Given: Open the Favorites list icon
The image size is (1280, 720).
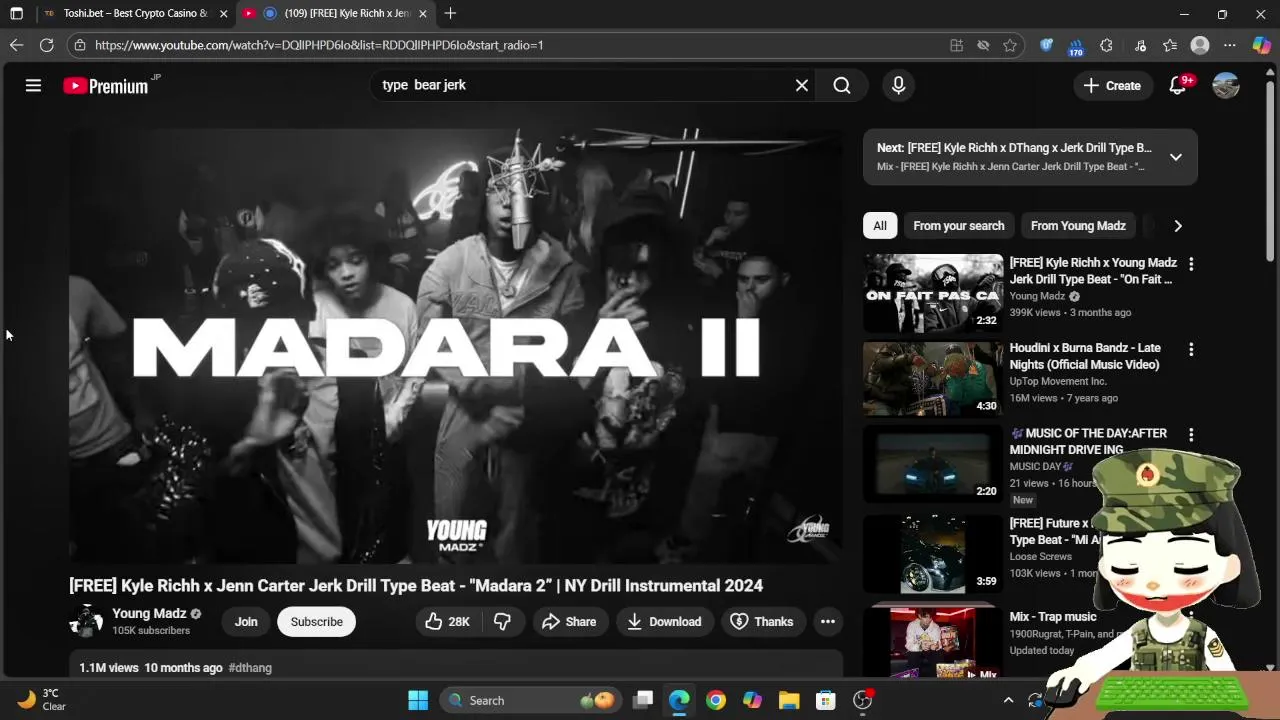Looking at the screenshot, I should click(1170, 45).
